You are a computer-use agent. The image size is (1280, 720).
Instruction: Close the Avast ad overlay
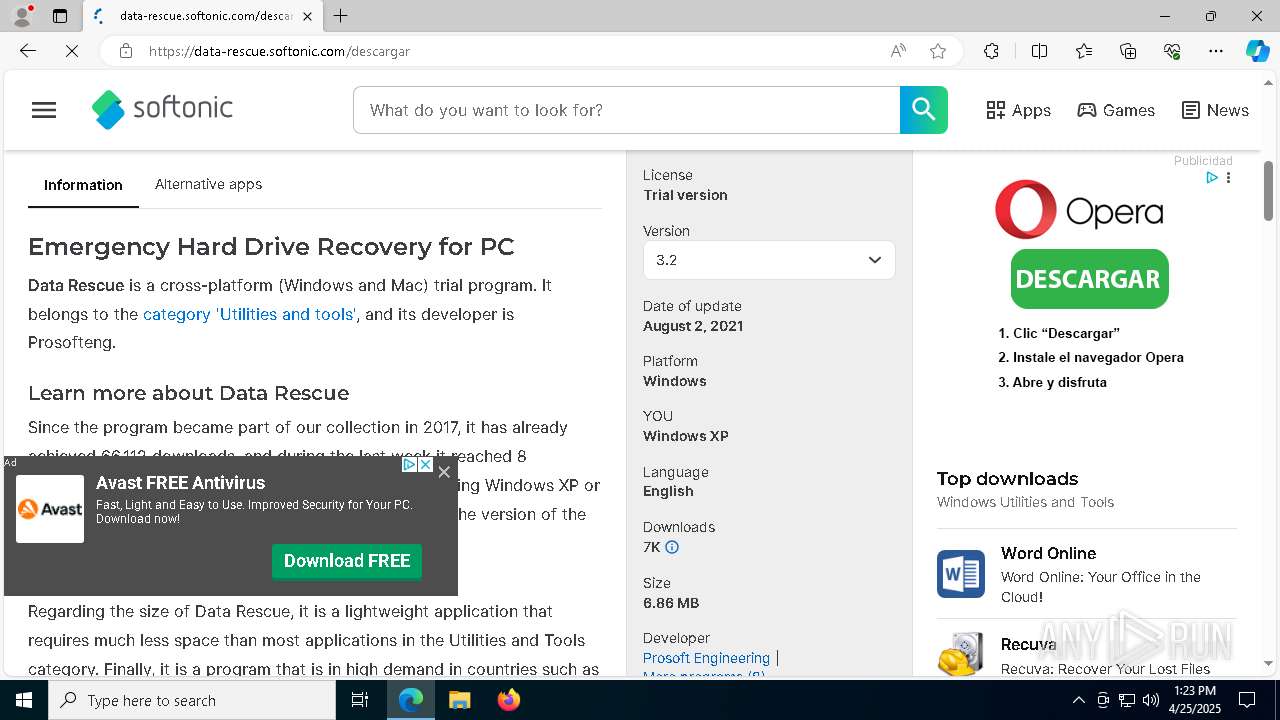[x=444, y=471]
